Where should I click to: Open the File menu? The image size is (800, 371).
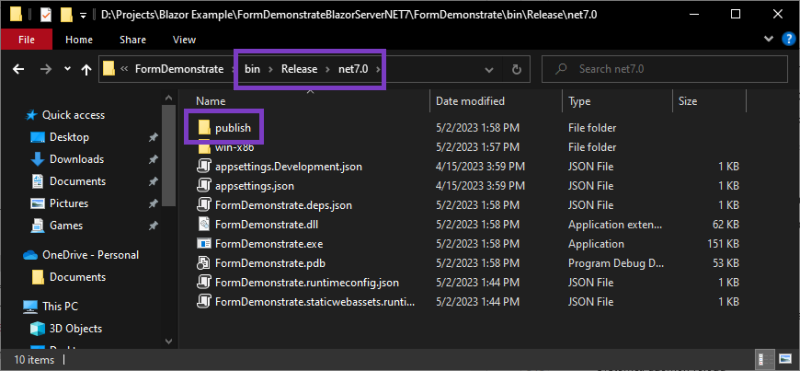pyautogui.click(x=27, y=39)
